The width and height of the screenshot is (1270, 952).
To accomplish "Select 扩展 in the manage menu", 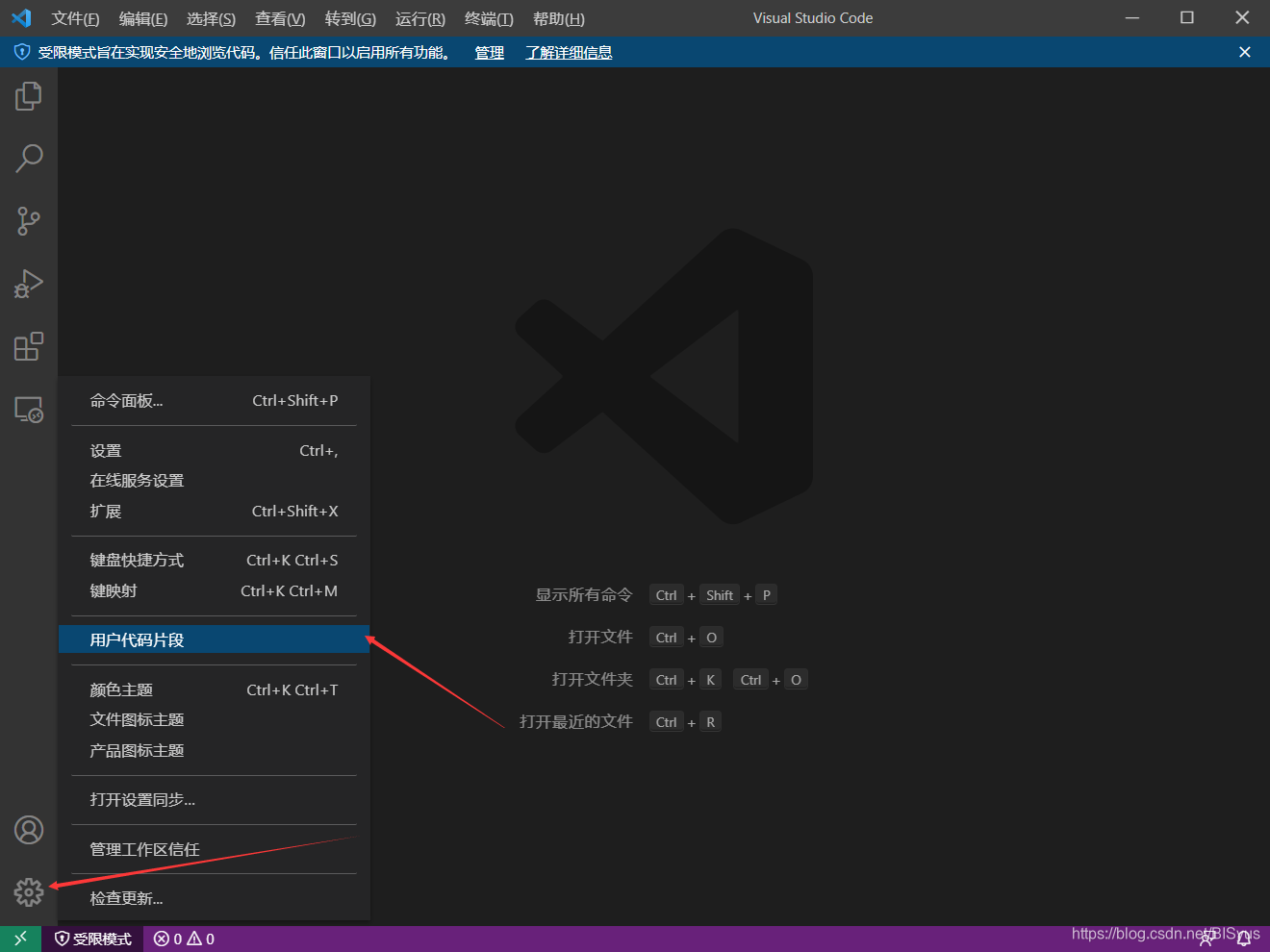I will click(214, 512).
